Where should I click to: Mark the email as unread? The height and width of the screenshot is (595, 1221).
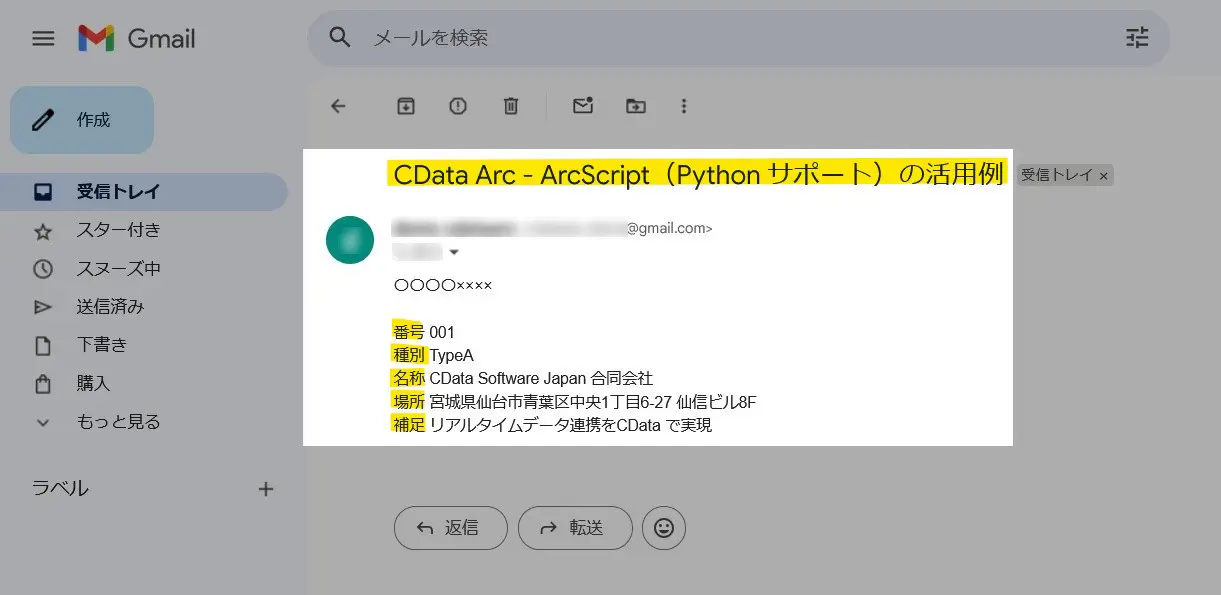(583, 105)
